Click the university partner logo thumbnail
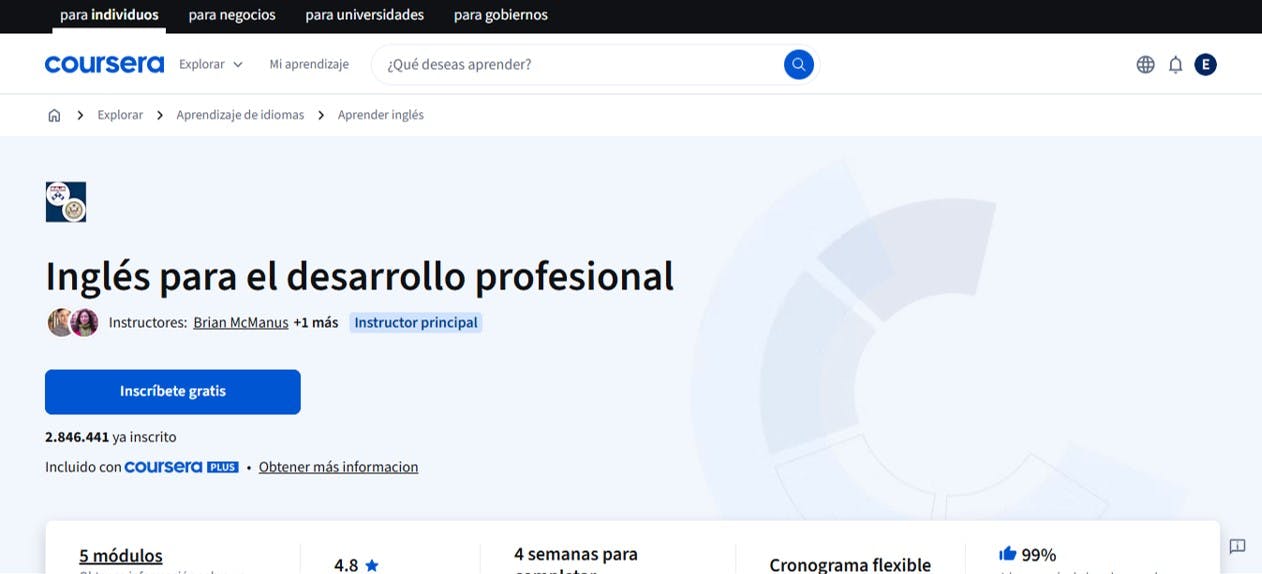Image resolution: width=1262 pixels, height=574 pixels. click(x=66, y=202)
